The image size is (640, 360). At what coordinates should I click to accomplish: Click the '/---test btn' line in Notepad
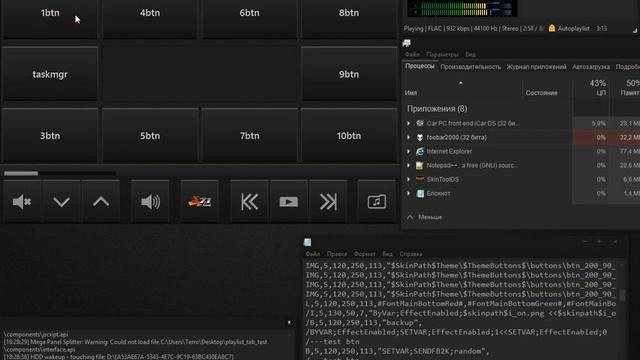[x=333, y=342]
